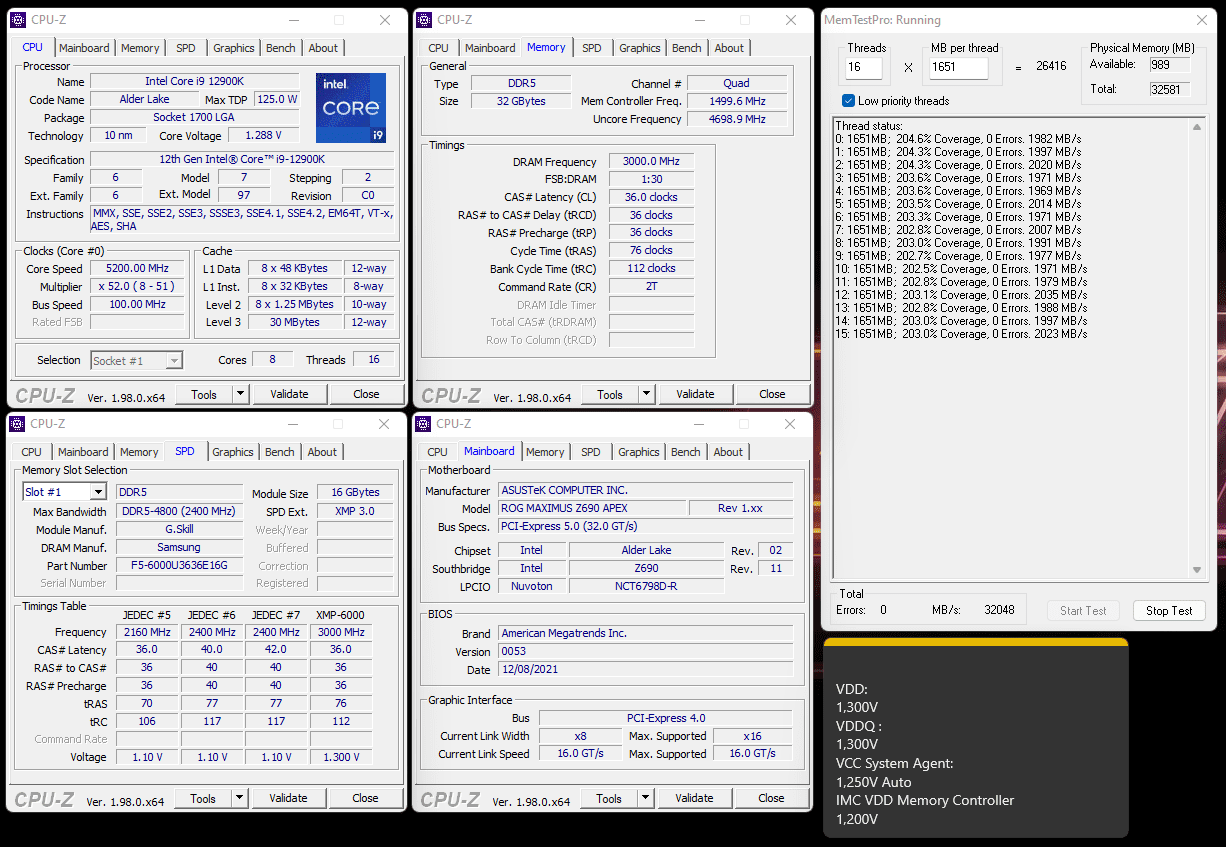
Task: Click the Tools button in the SPD window
Action: click(x=203, y=798)
